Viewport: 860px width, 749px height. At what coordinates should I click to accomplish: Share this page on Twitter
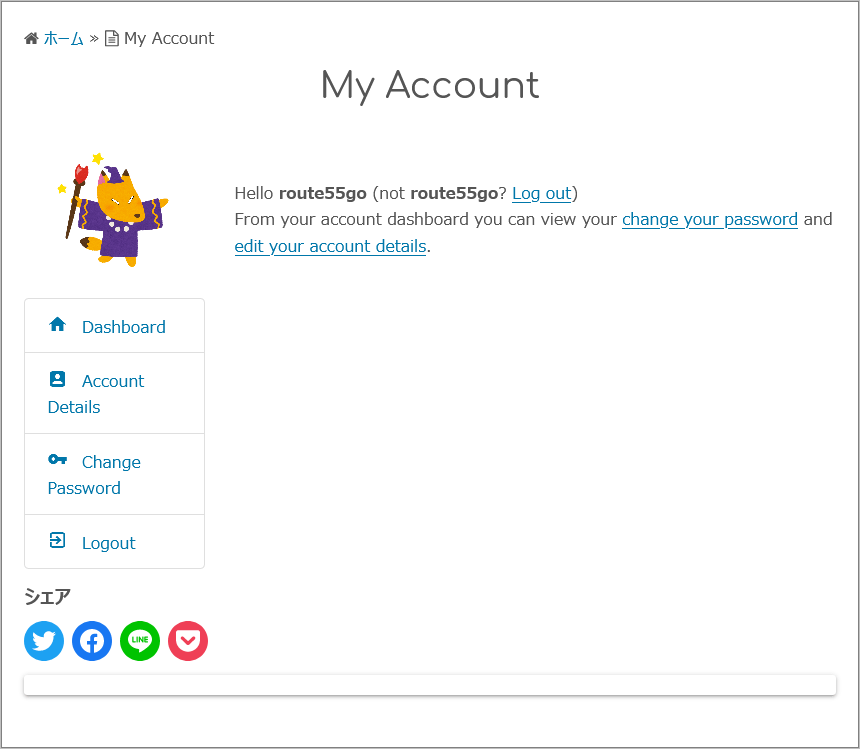pyautogui.click(x=44, y=641)
